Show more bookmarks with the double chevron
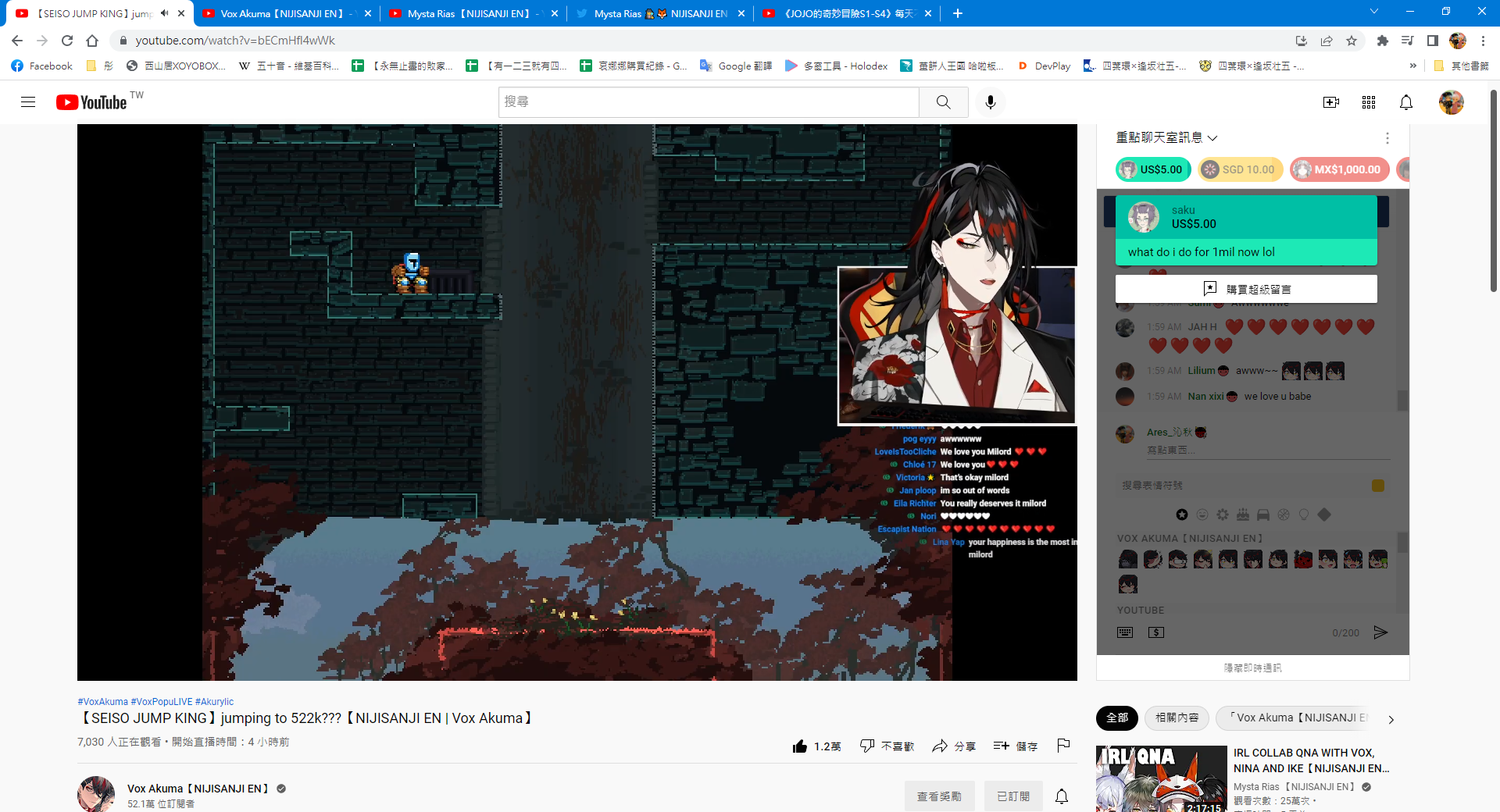Screen dimensions: 1500x812 (x=1412, y=66)
